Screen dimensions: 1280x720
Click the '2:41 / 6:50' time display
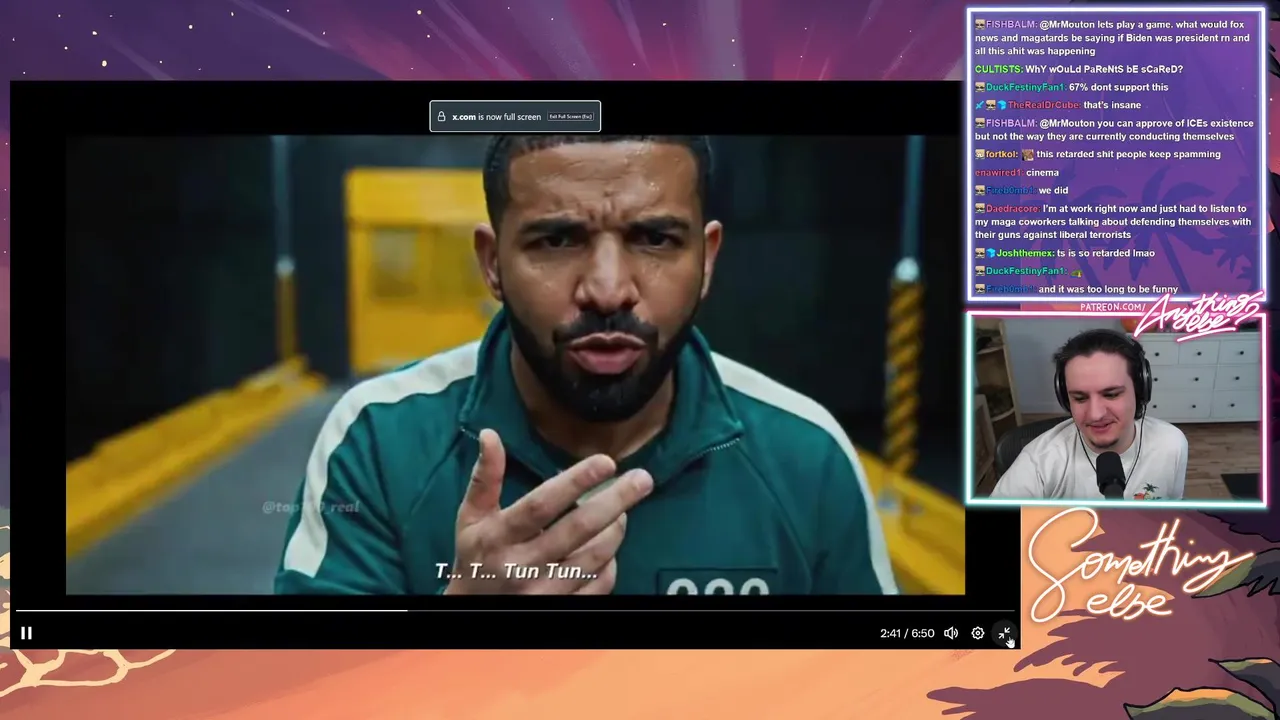point(907,633)
